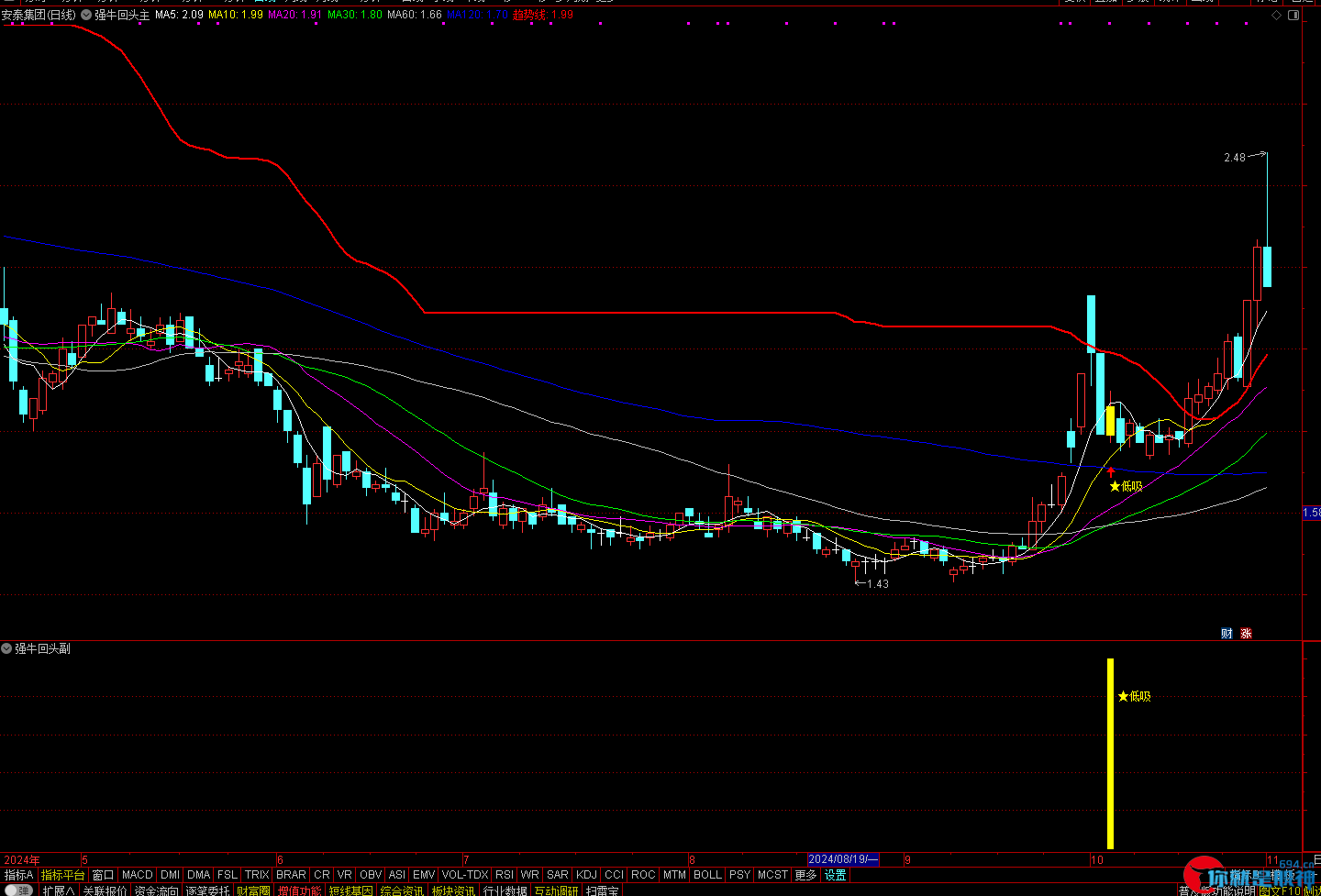
Task: Open the 关联报价 tab
Action: (105, 890)
